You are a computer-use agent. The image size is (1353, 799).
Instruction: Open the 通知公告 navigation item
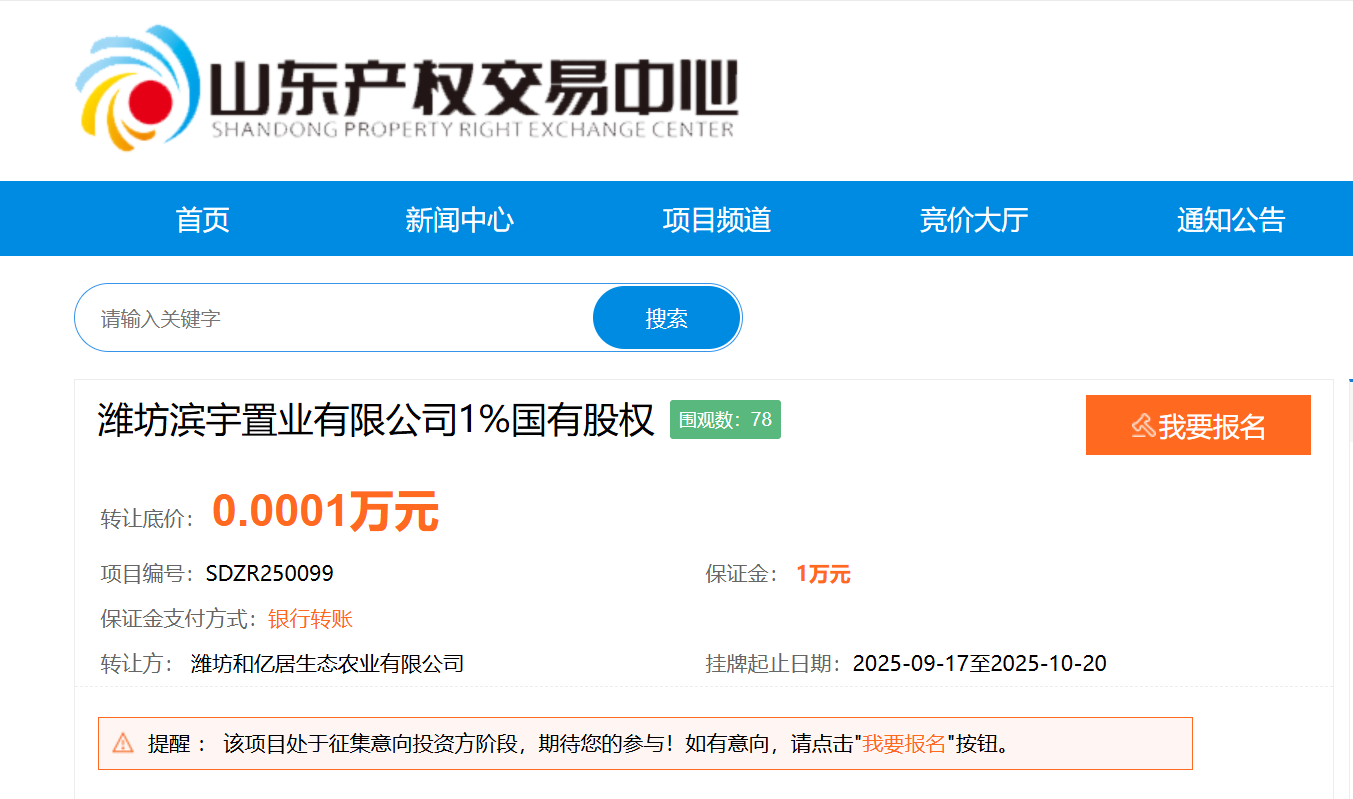[x=1231, y=220]
